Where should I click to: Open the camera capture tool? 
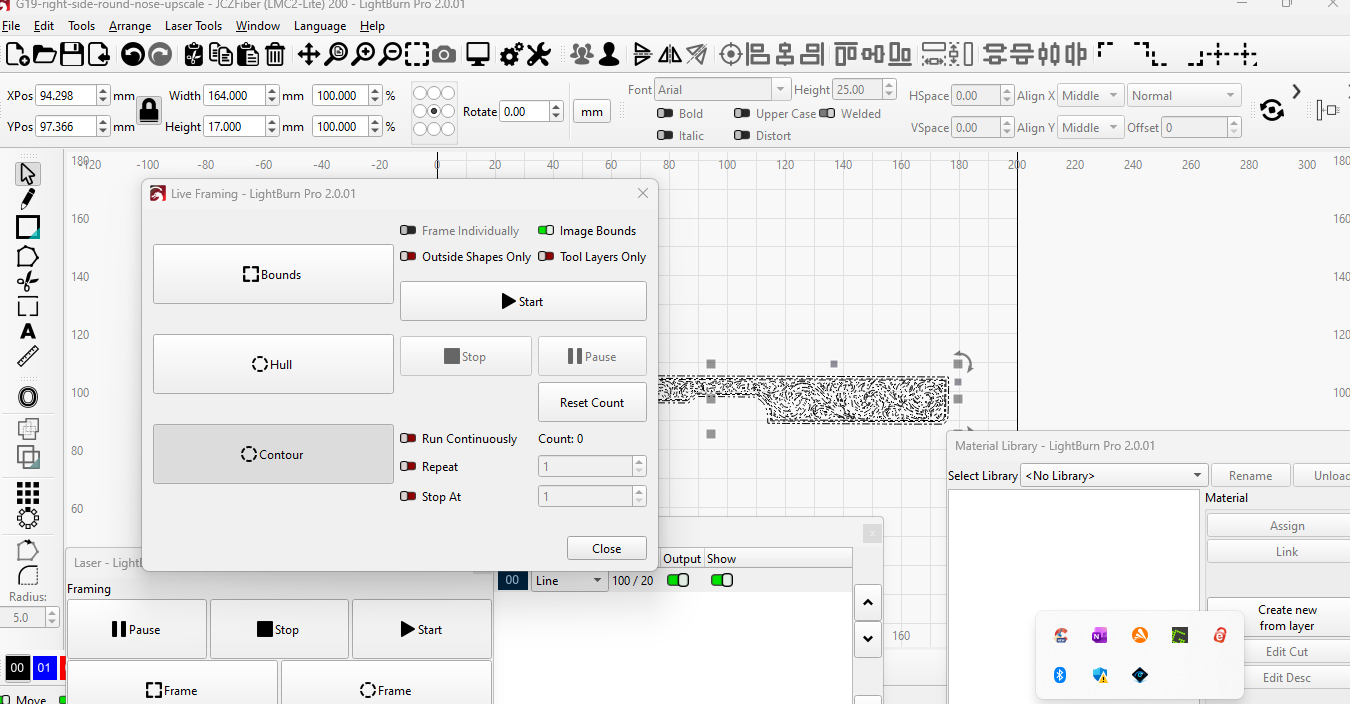coord(444,54)
